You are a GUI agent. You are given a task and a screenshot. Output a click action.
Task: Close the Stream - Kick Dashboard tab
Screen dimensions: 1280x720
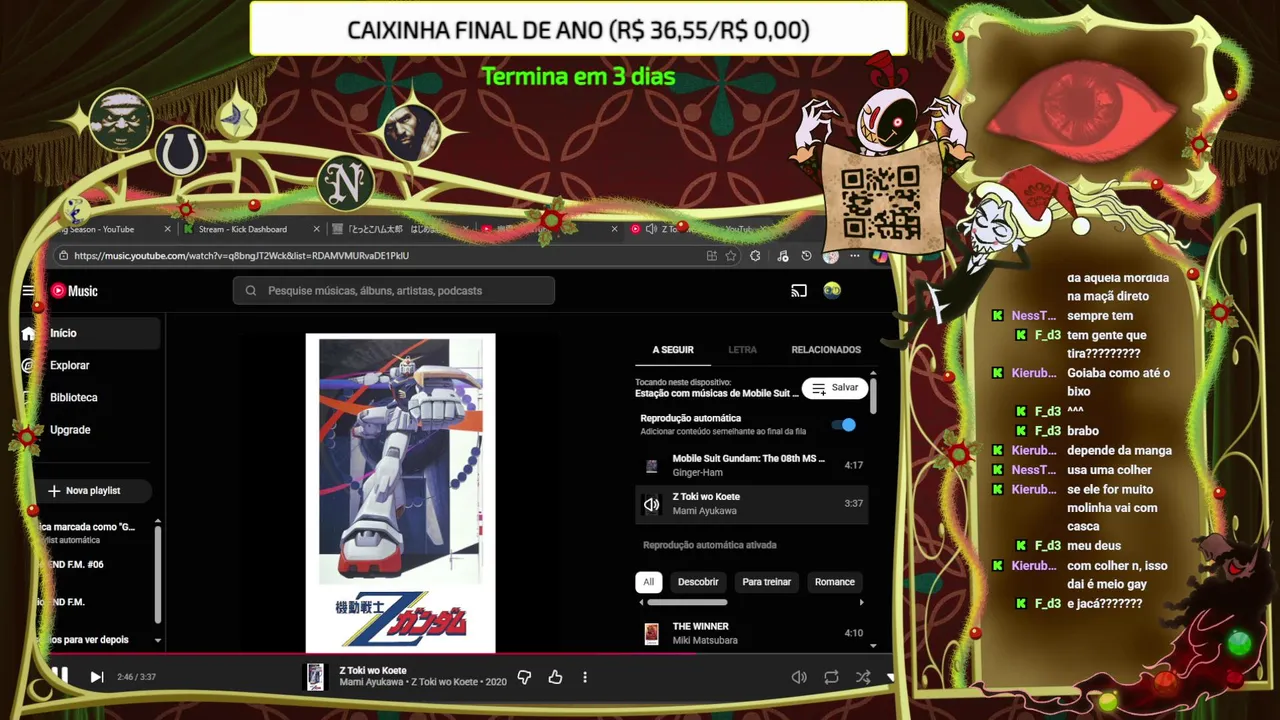(x=317, y=229)
